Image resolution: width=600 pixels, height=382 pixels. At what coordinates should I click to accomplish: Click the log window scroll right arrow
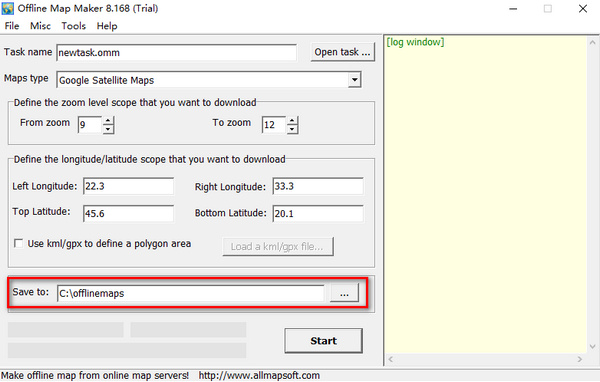[x=580, y=359]
